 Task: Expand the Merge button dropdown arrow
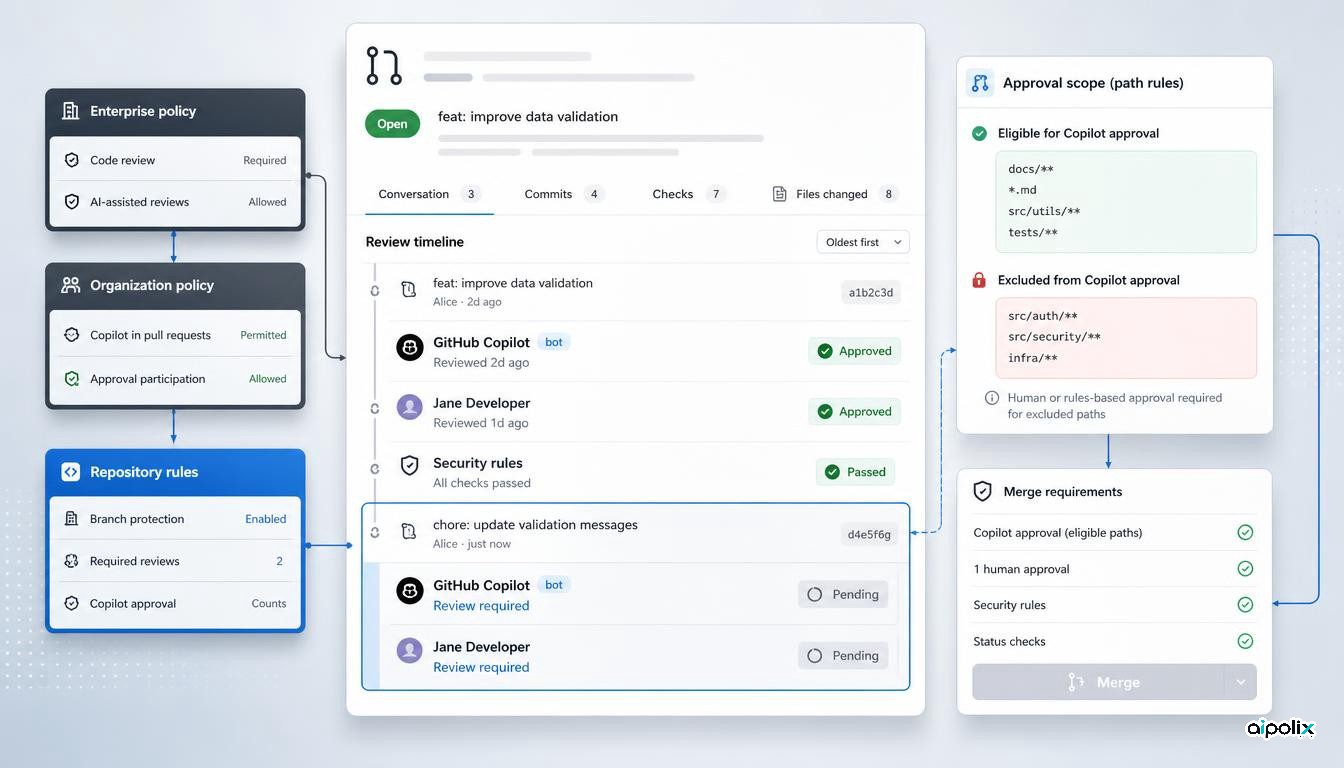[x=1240, y=682]
